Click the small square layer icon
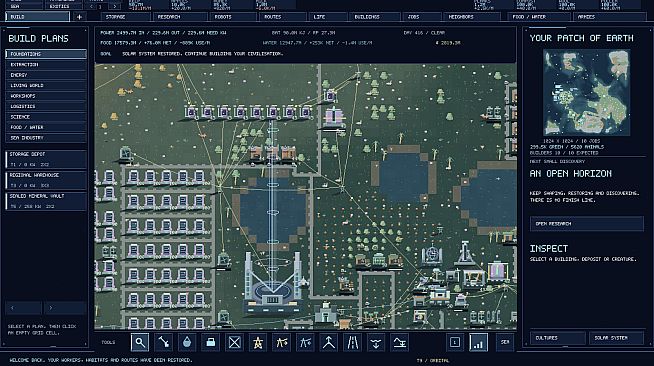This screenshot has height=366, width=654. point(455,343)
